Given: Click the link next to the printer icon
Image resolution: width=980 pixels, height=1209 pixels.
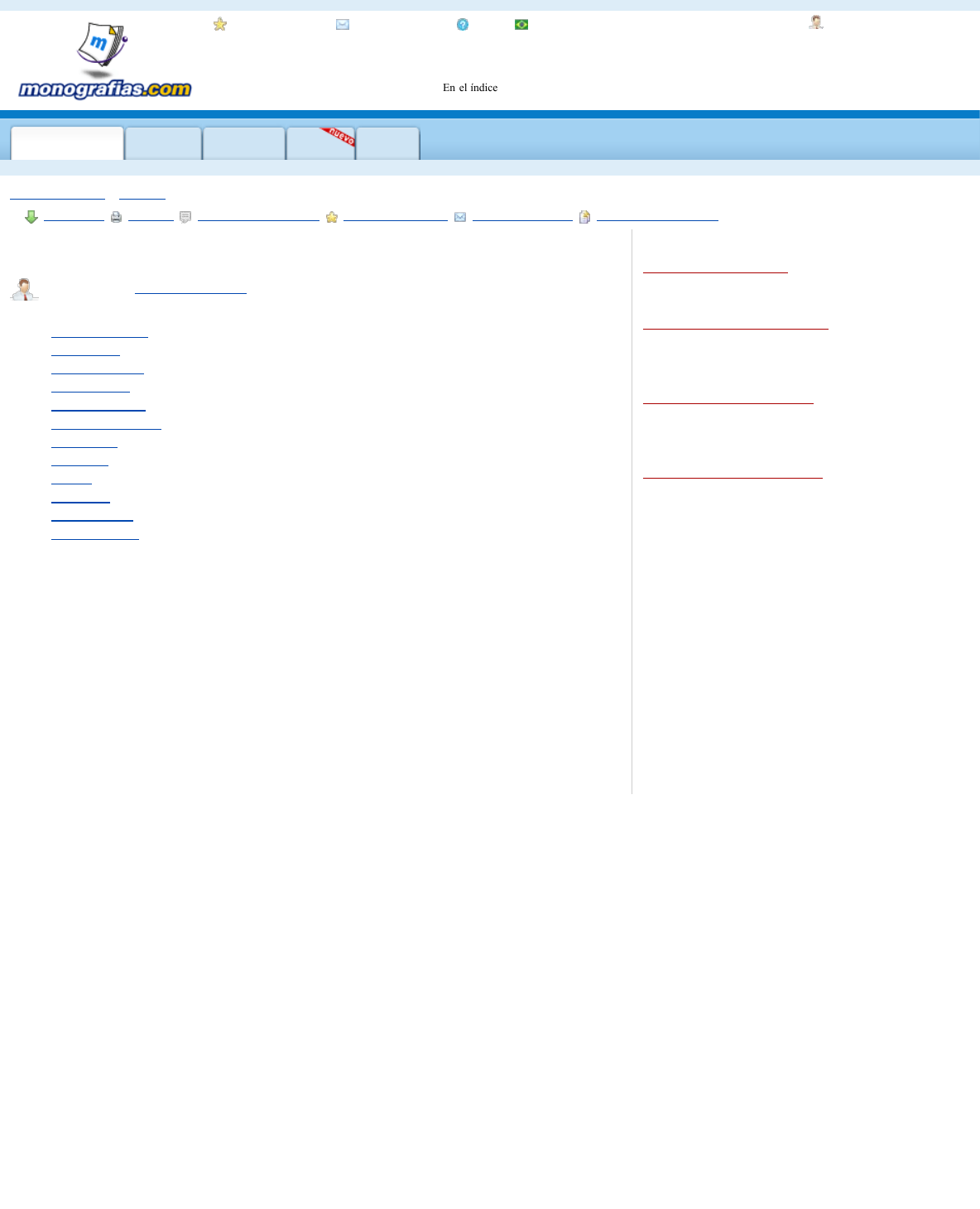Looking at the screenshot, I should coord(151,217).
